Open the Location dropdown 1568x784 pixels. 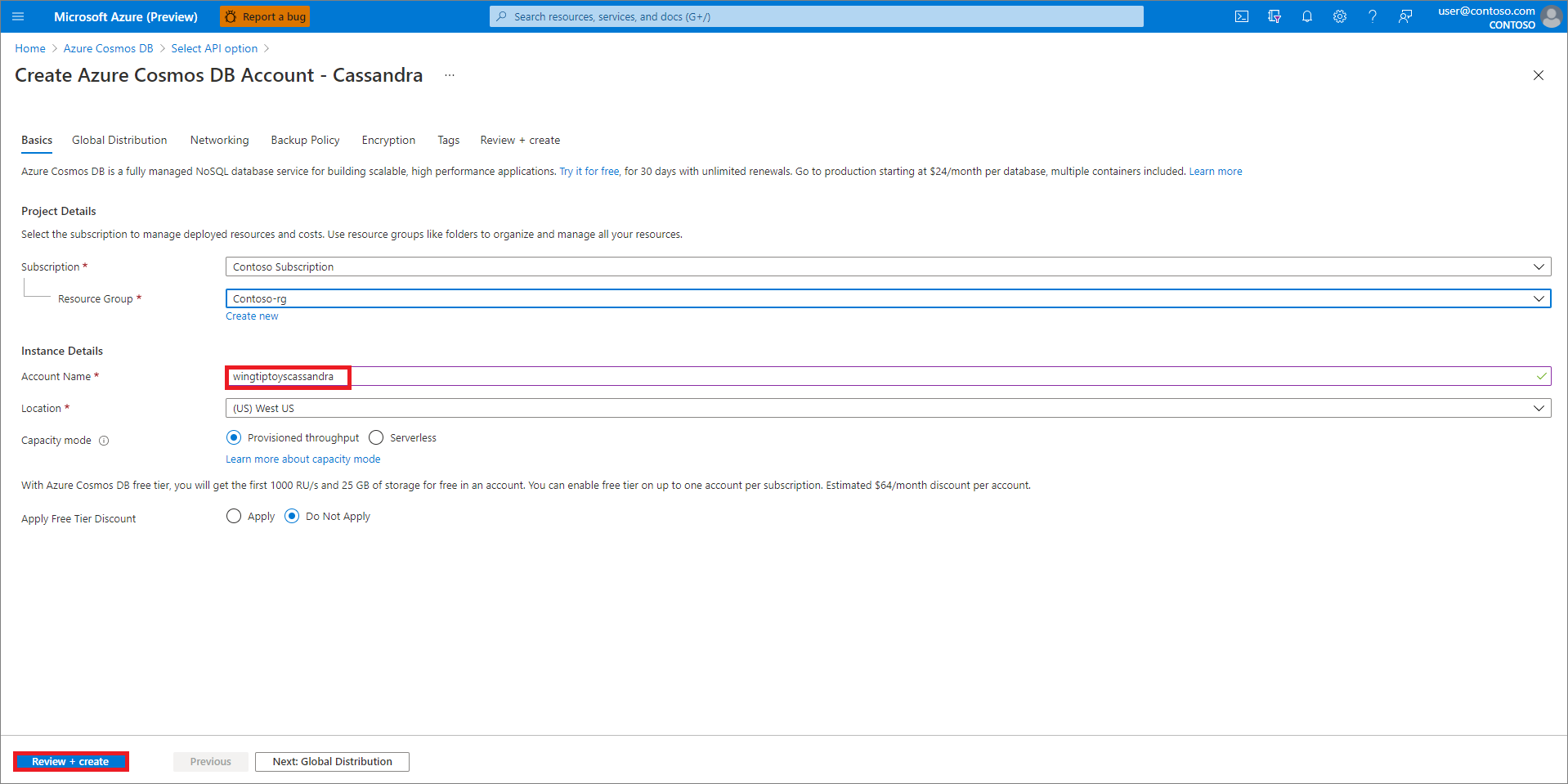point(1540,407)
